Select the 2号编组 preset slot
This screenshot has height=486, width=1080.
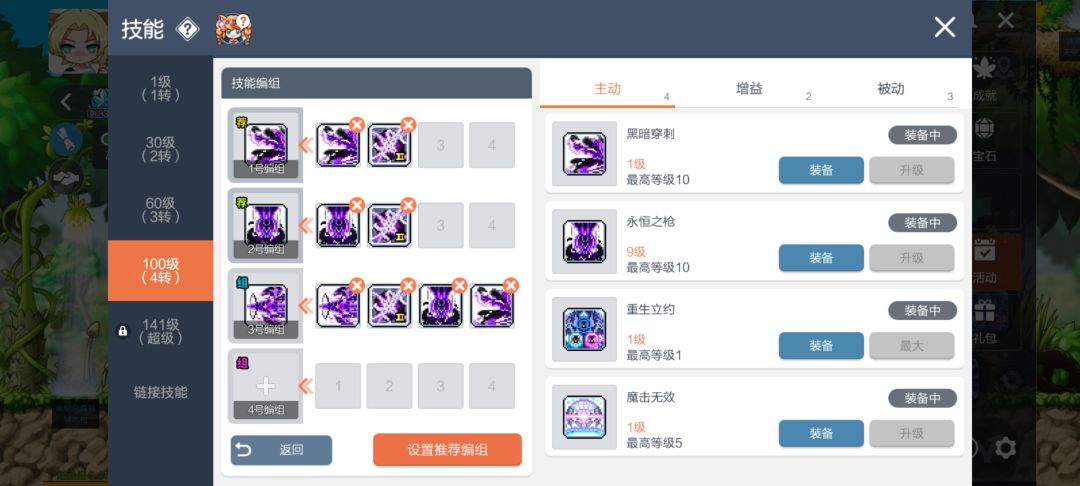click(265, 226)
